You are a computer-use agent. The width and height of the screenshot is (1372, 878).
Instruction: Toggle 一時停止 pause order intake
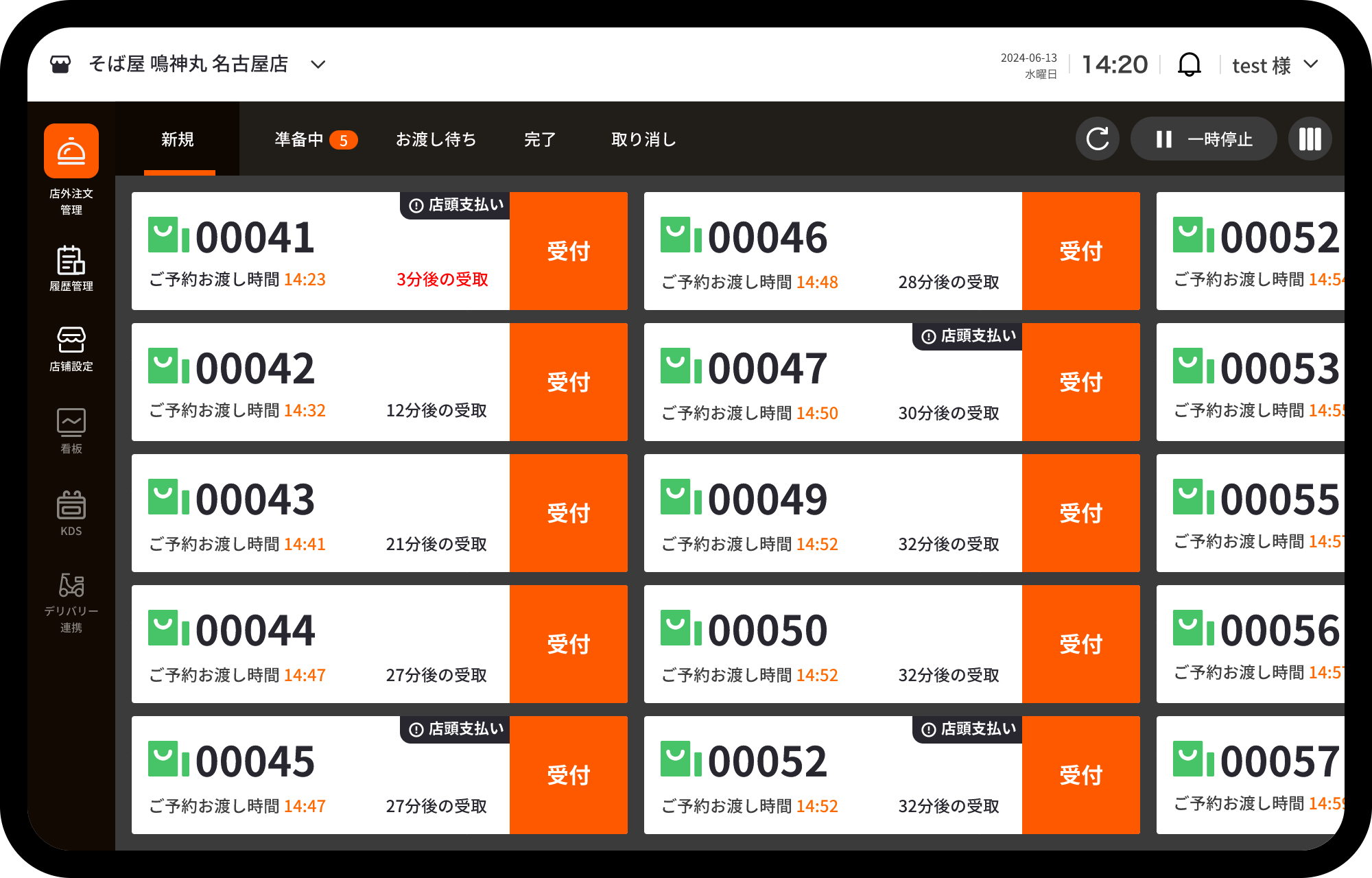1203,139
